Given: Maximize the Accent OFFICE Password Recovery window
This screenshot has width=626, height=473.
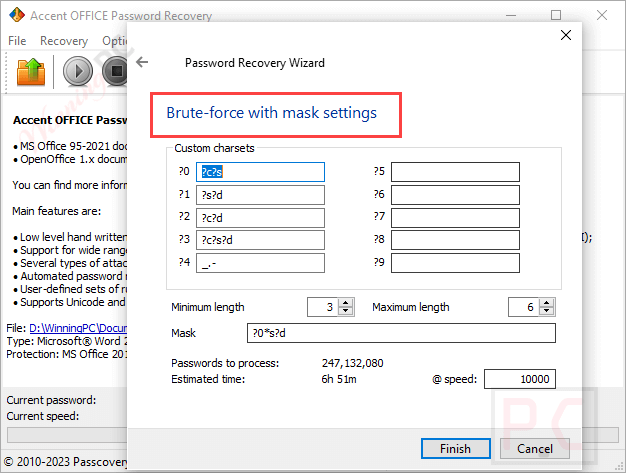Looking at the screenshot, I should 556,15.
